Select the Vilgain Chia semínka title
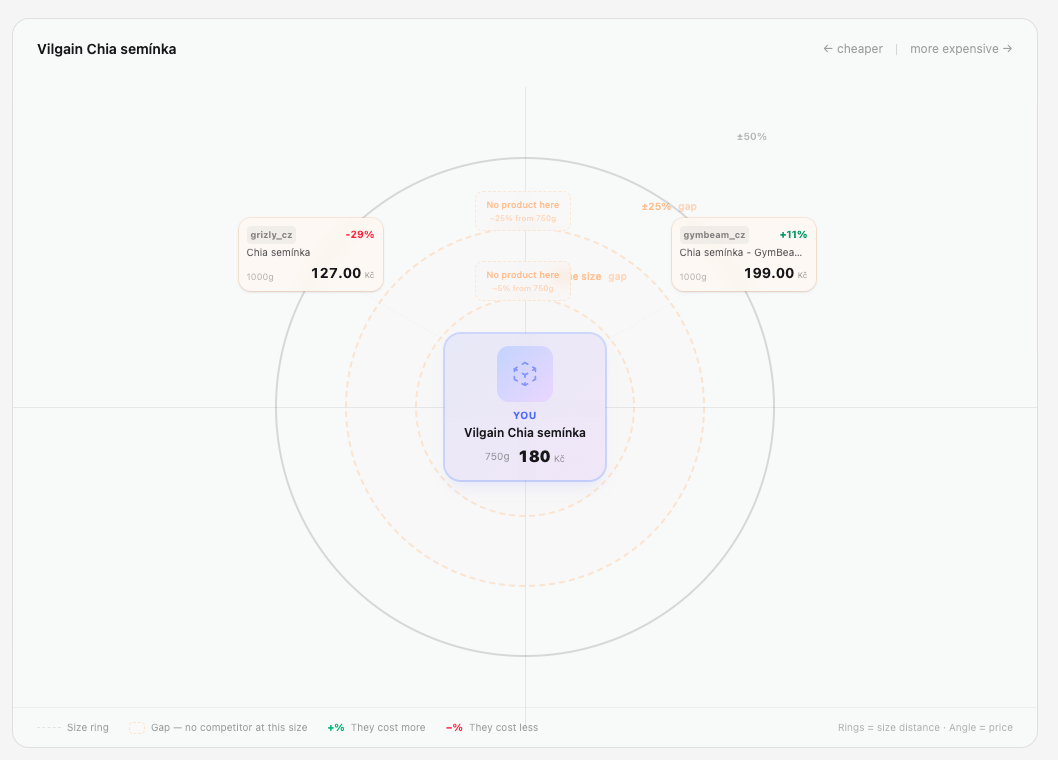The height and width of the screenshot is (760, 1058). tap(525, 432)
